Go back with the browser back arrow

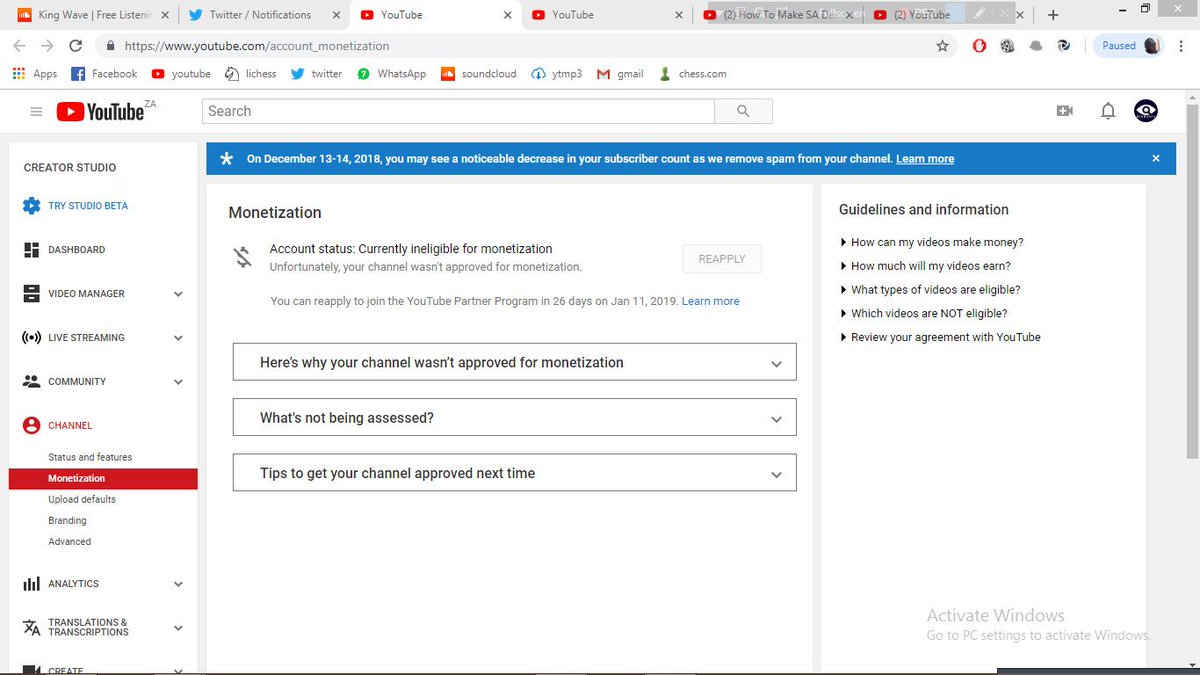pos(20,46)
